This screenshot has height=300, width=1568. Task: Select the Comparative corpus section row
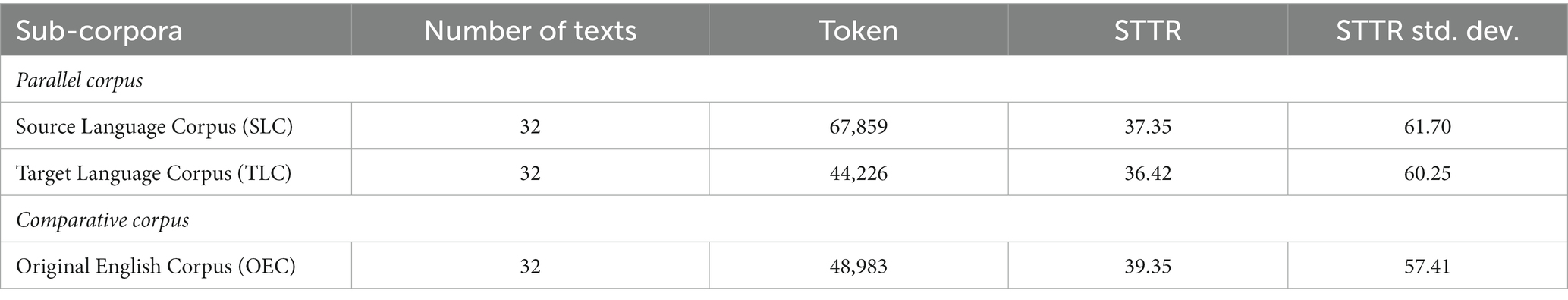click(x=784, y=219)
